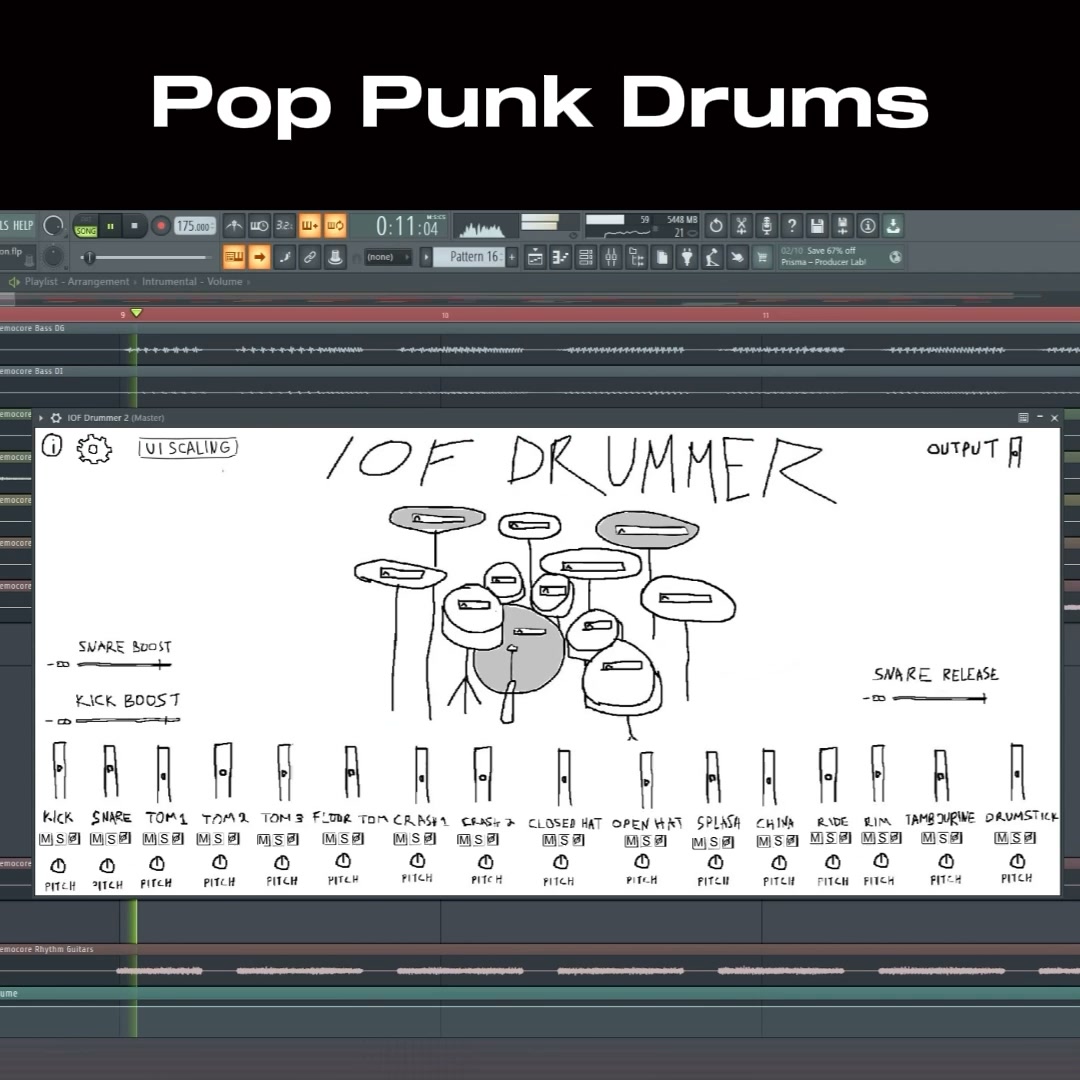Select Volume breadcrumb item

pyautogui.click(x=225, y=282)
